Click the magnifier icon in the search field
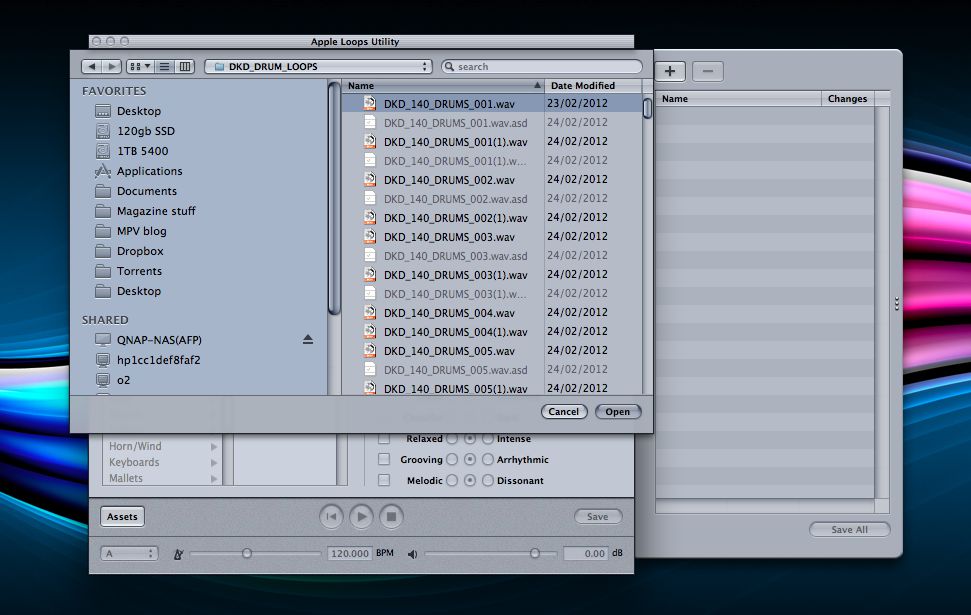This screenshot has width=971, height=615. [449, 66]
